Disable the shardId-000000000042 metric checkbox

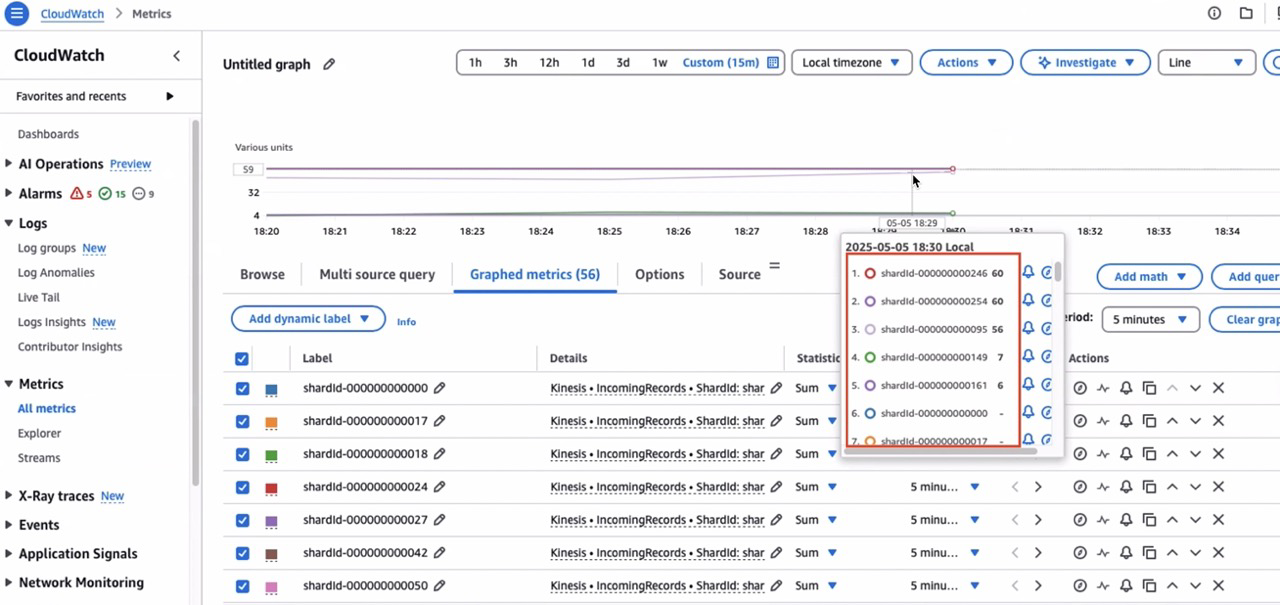242,553
